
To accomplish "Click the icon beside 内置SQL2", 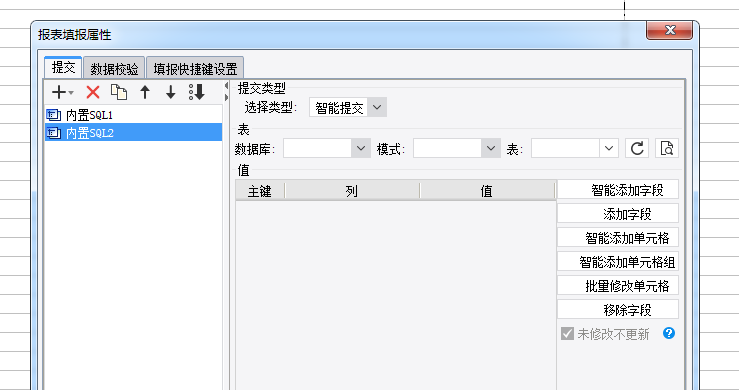I will 54,133.
